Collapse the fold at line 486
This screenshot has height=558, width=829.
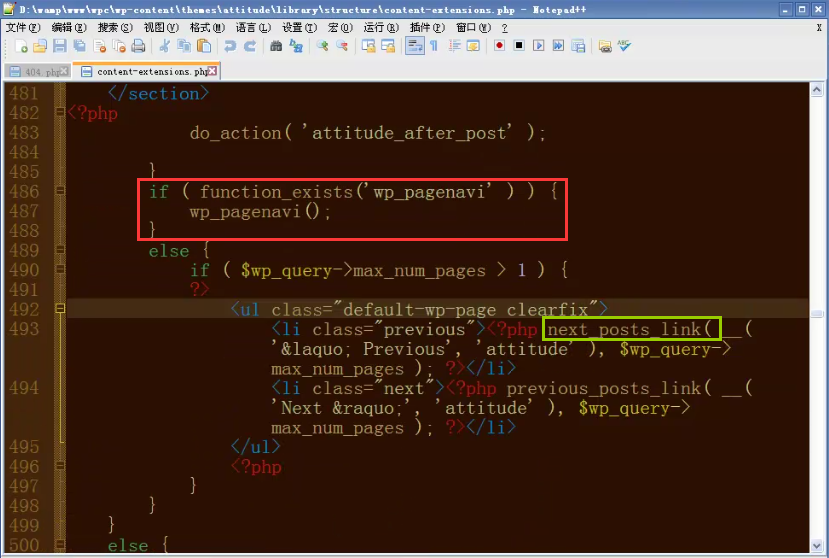pos(60,190)
